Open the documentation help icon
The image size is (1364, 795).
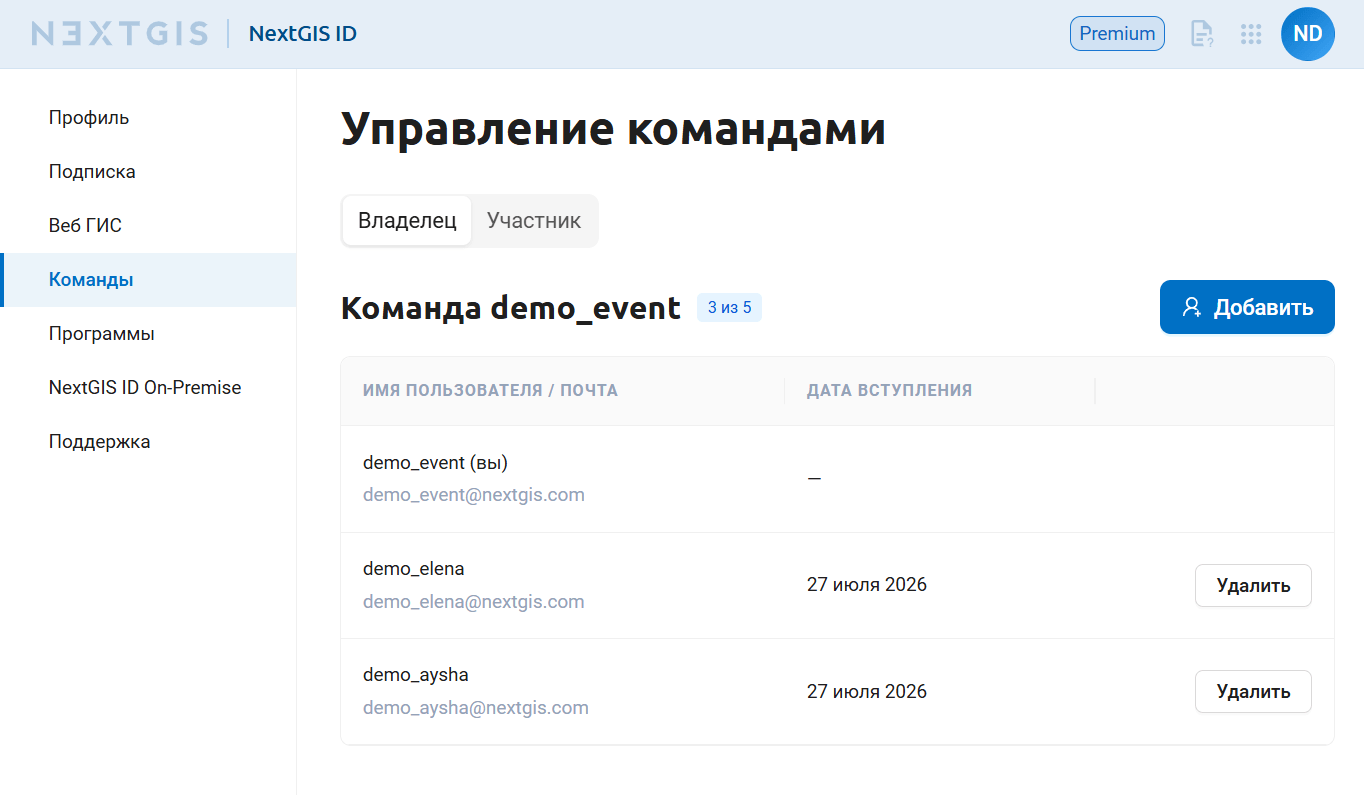tap(1201, 34)
